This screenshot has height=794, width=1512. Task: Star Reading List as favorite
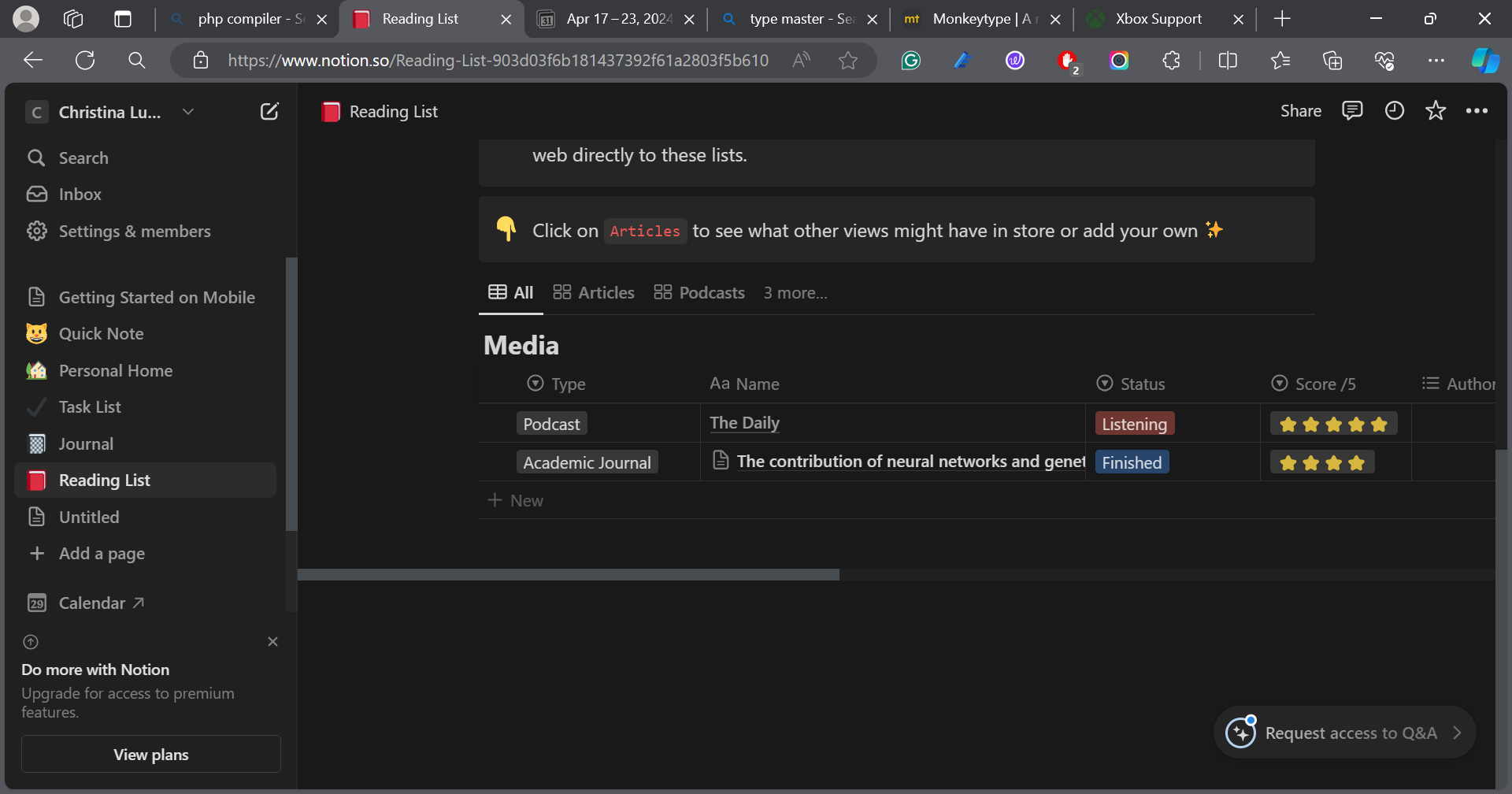pos(1436,111)
